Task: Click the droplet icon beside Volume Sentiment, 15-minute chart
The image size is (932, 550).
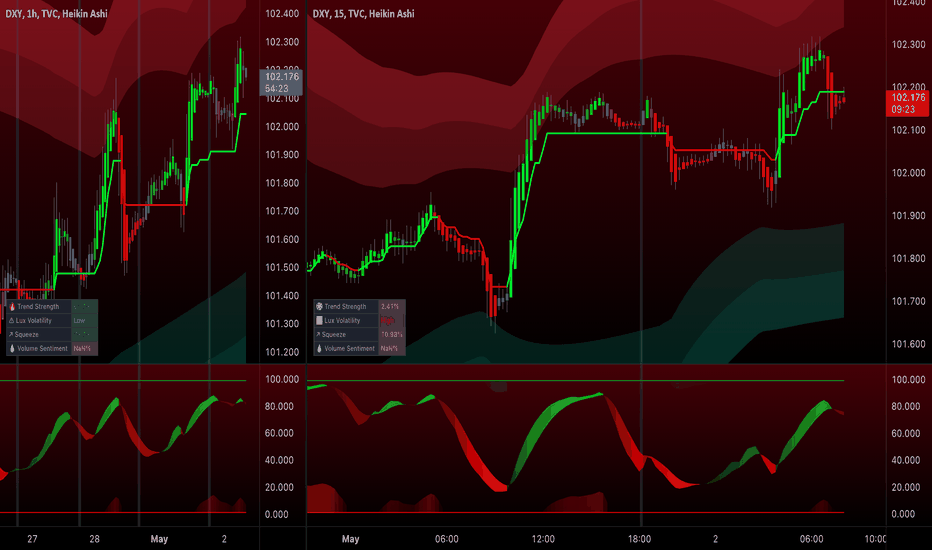Action: [319, 348]
